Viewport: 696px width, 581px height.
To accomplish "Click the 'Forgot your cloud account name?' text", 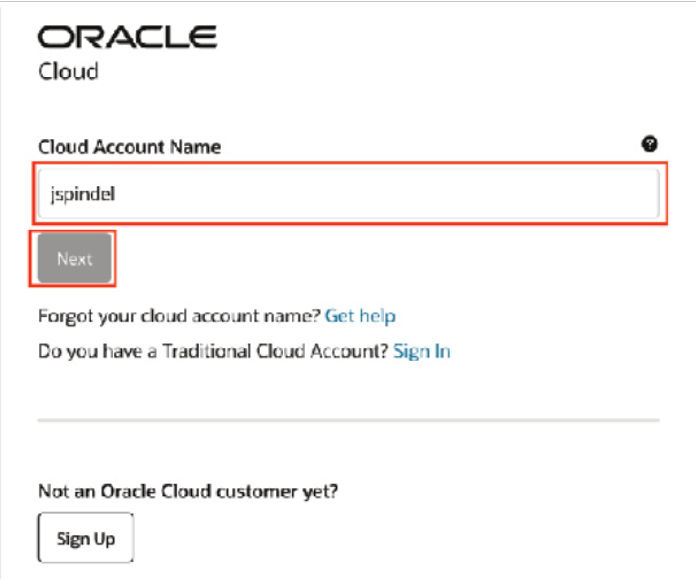I will pyautogui.click(x=179, y=316).
